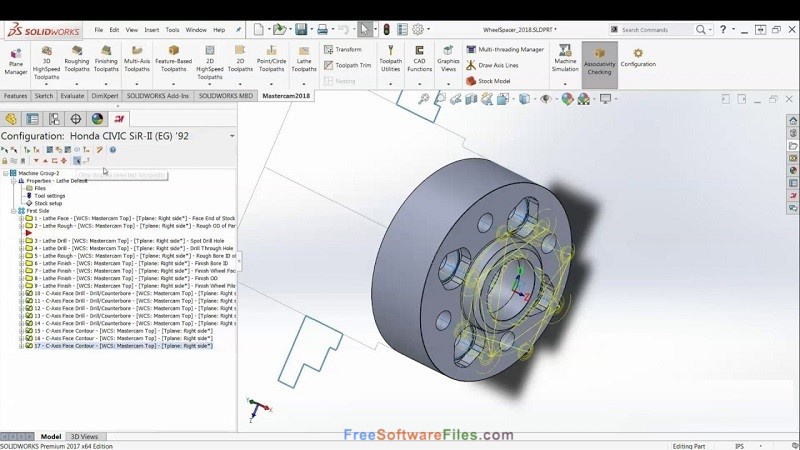Click the Home icon in the task pane
Screen dimensions: 800x450
click(793, 121)
